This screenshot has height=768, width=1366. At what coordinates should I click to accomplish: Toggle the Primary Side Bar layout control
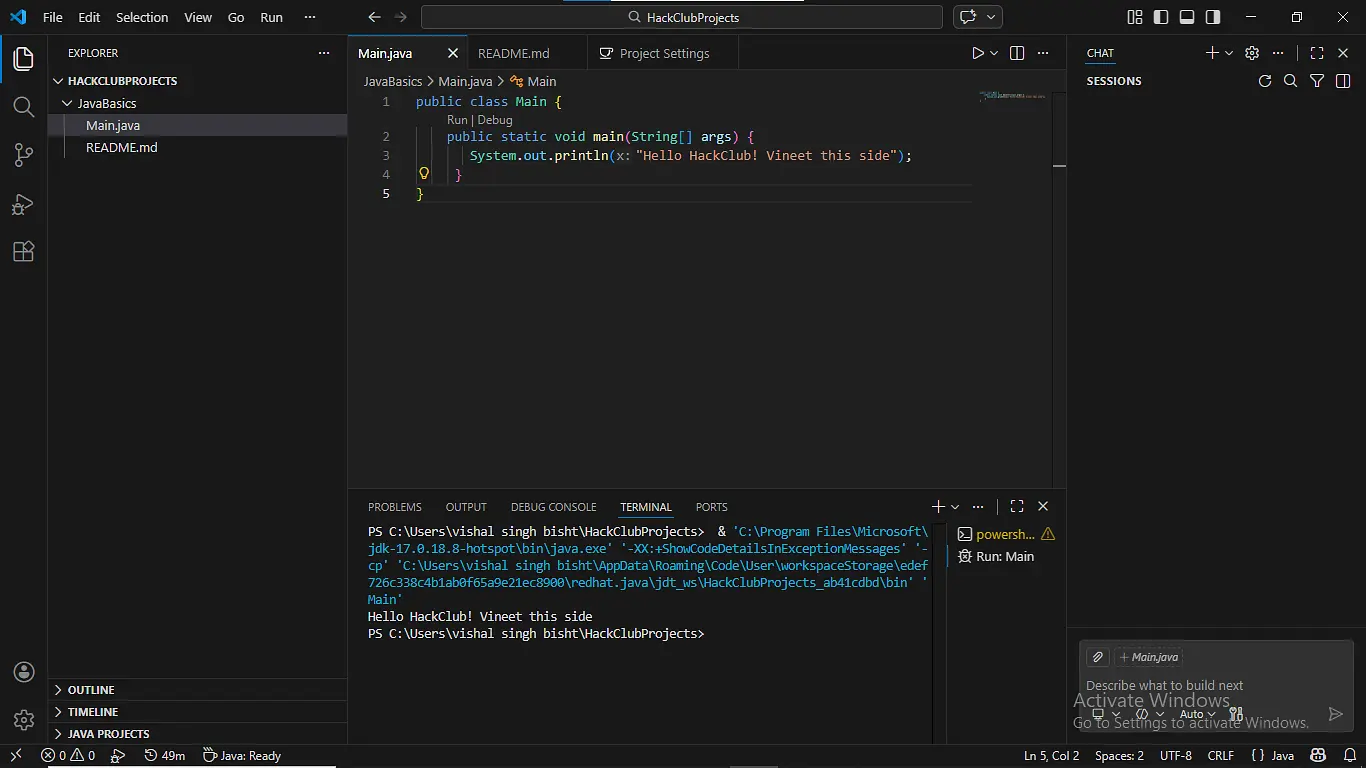[x=1161, y=17]
